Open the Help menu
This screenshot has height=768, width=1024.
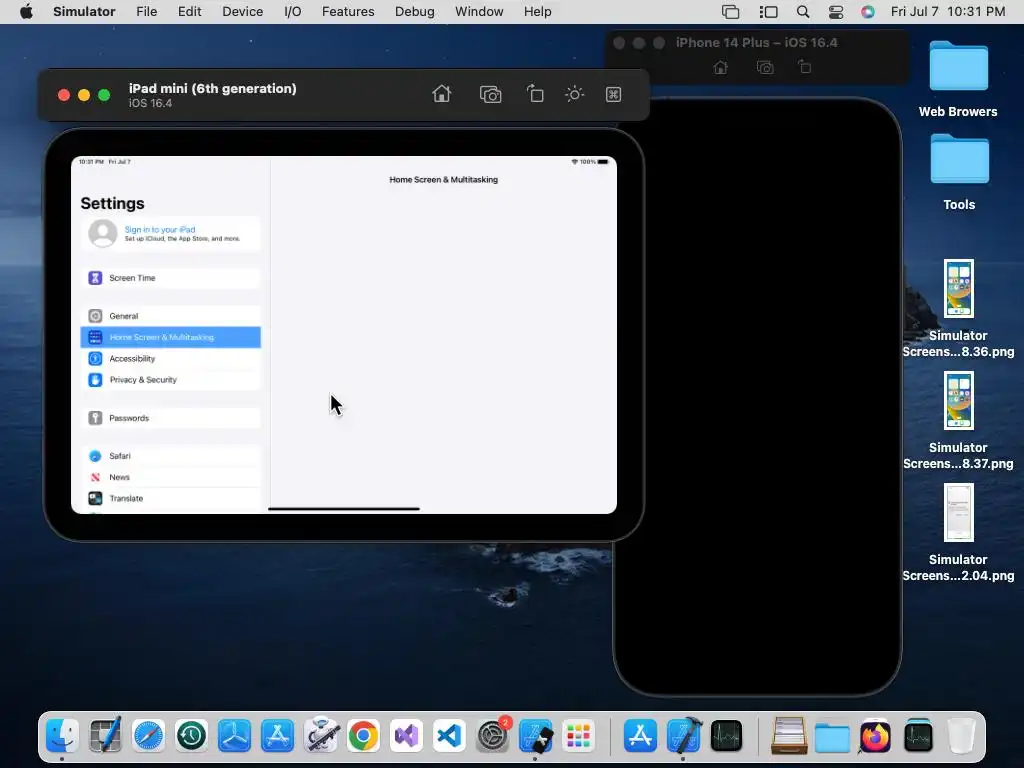pos(537,12)
